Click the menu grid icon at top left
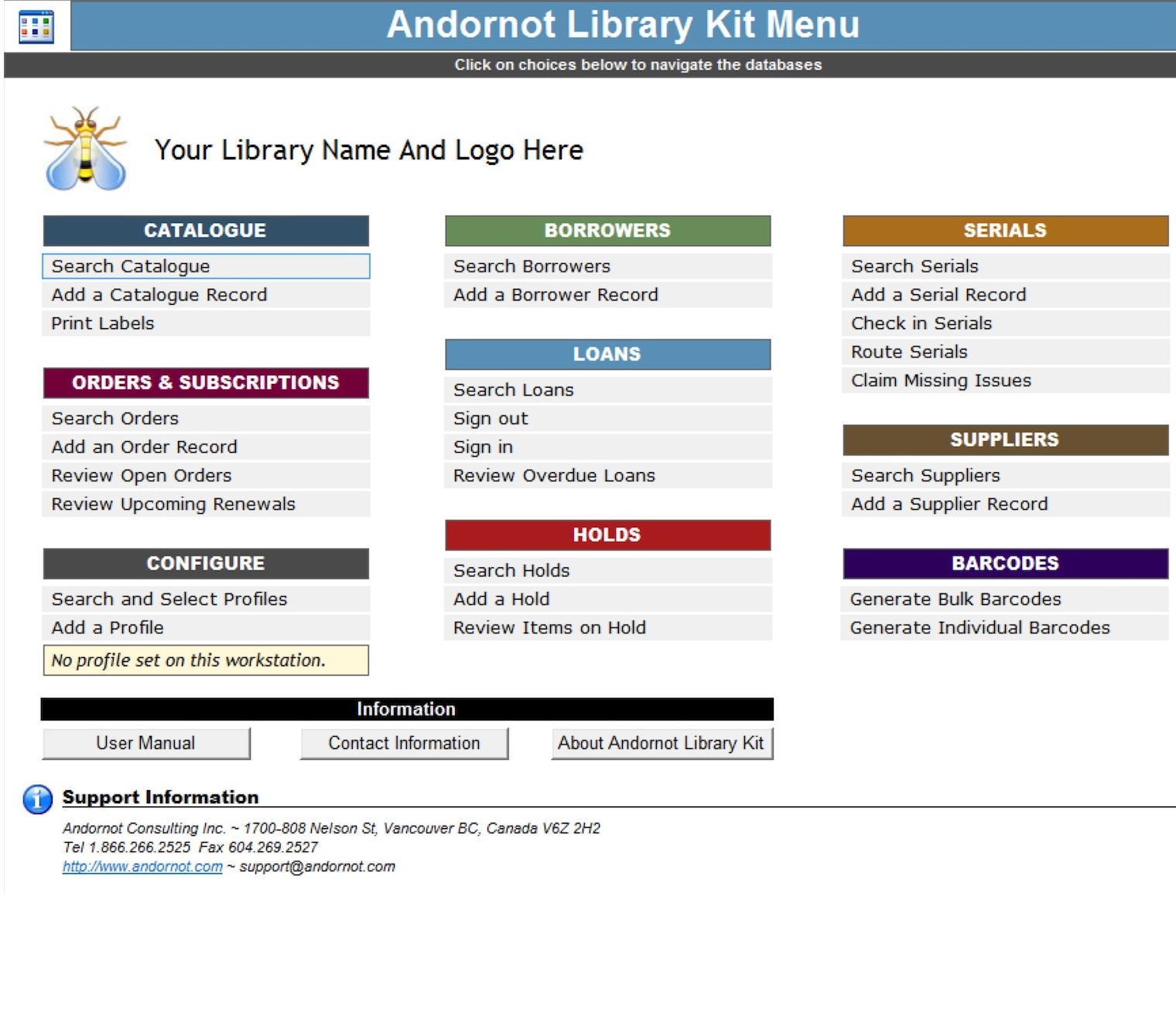The height and width of the screenshot is (1020, 1176). 36,27
